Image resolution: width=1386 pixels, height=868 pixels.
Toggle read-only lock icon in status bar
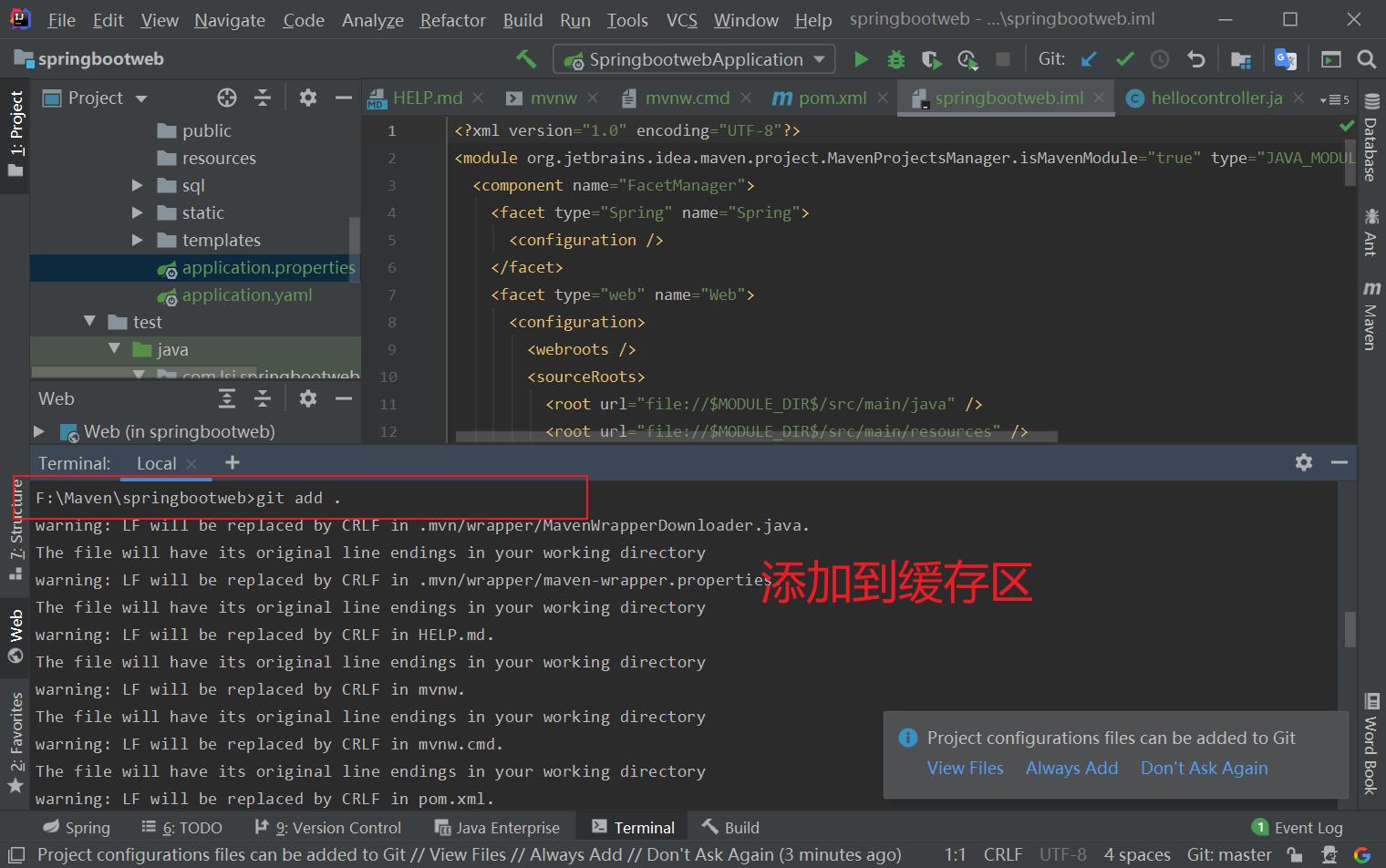pos(1295,854)
